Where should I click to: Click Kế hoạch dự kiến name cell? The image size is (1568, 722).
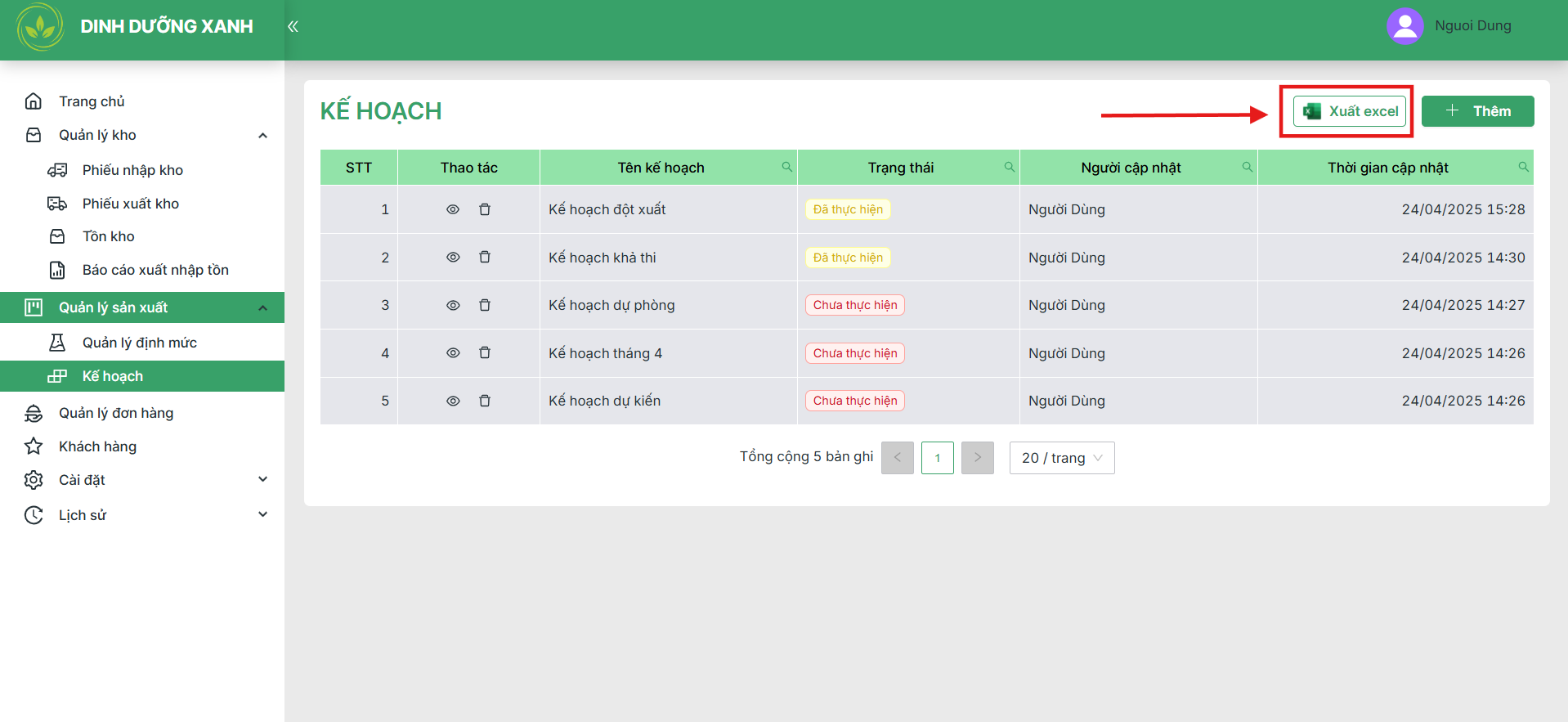pyautogui.click(x=669, y=401)
